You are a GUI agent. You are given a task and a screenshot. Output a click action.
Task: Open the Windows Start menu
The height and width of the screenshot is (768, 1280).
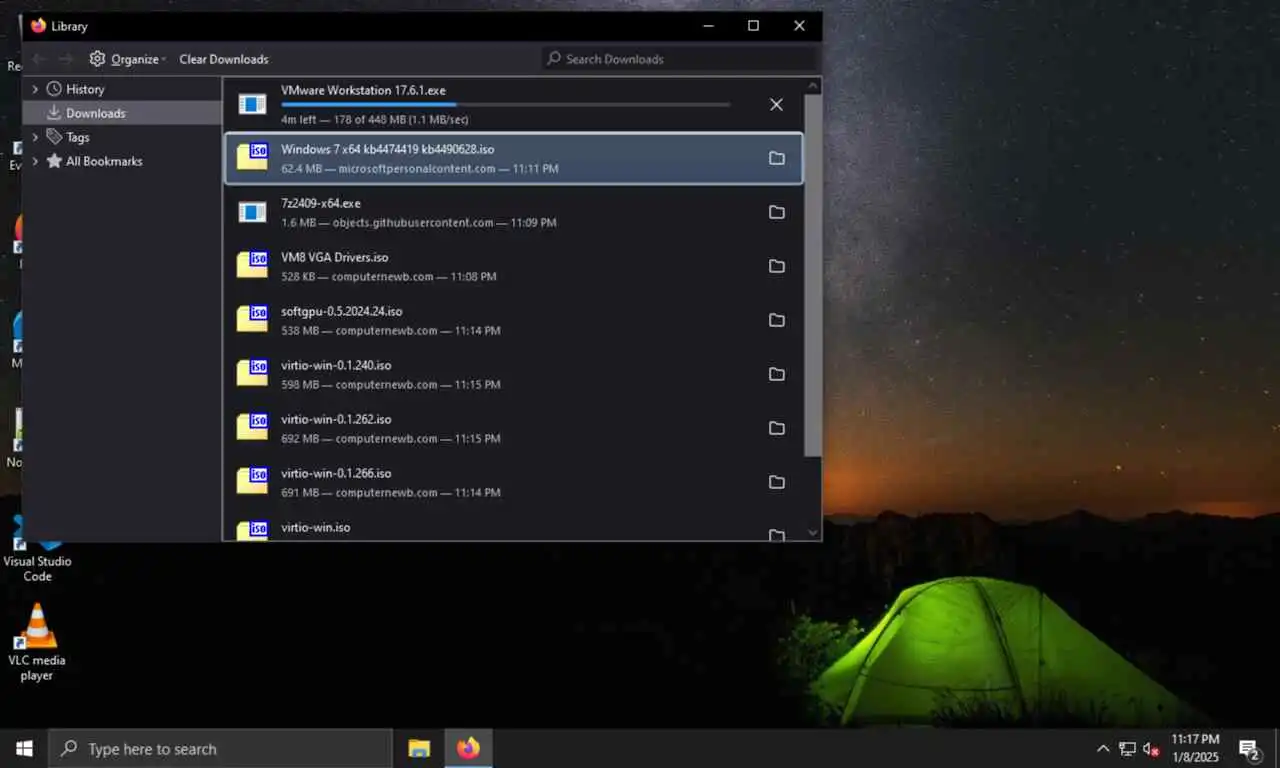[x=24, y=748]
